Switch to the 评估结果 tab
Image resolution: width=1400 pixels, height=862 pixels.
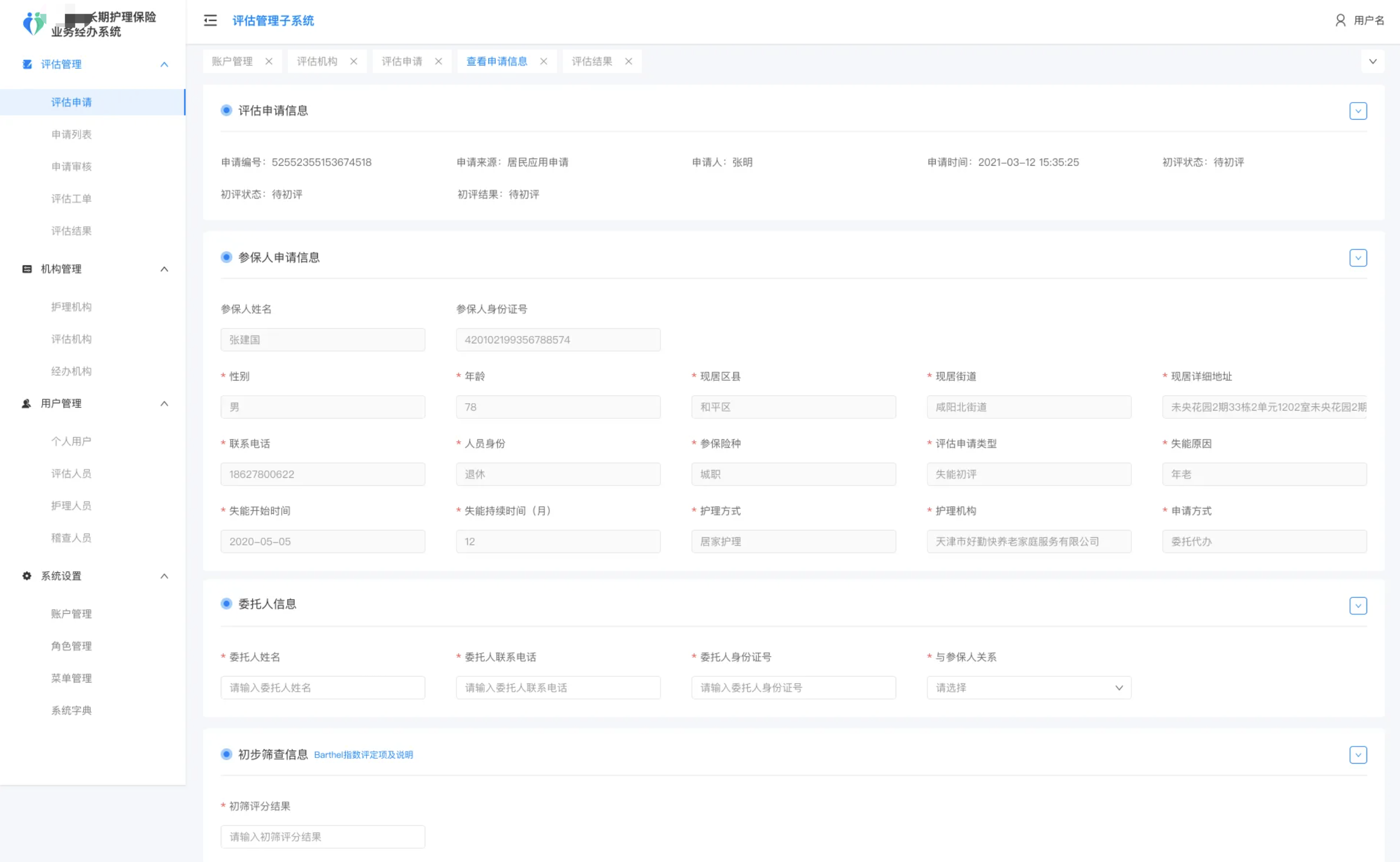pyautogui.click(x=592, y=61)
